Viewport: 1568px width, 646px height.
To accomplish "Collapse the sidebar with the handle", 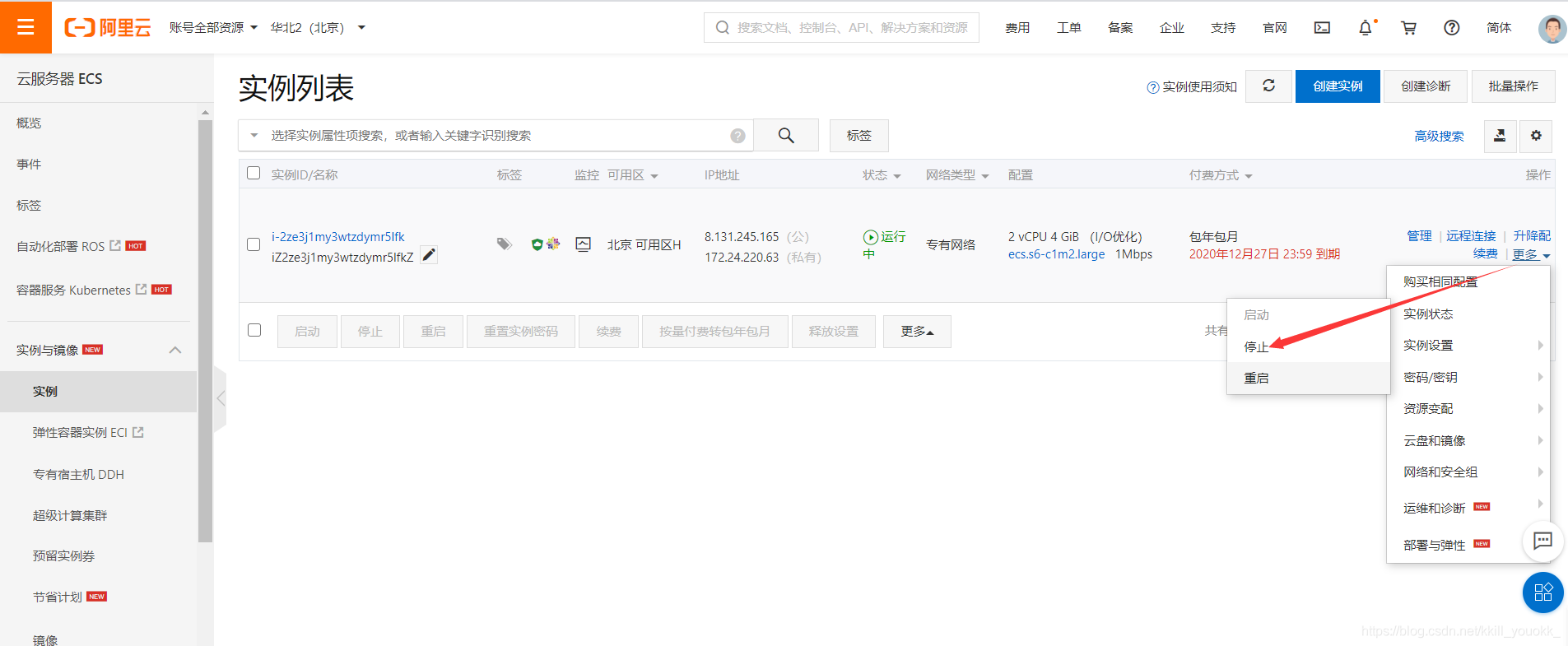I will tap(220, 398).
